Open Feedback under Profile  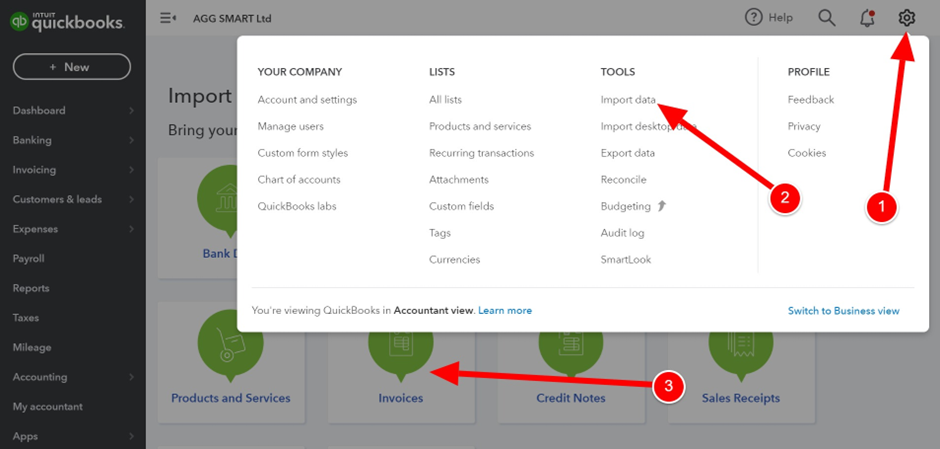[811, 100]
